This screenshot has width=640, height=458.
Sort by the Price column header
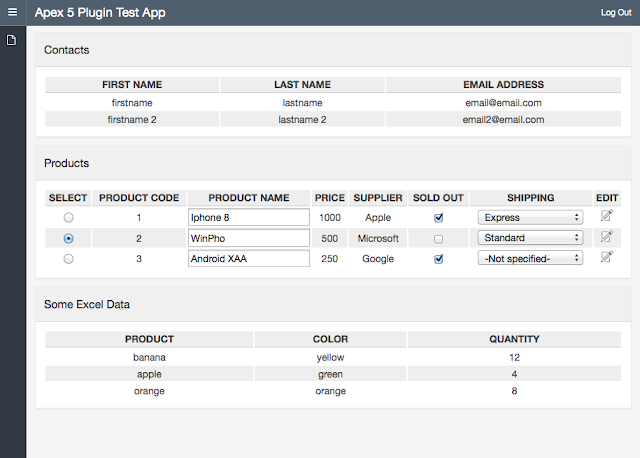tap(329, 198)
